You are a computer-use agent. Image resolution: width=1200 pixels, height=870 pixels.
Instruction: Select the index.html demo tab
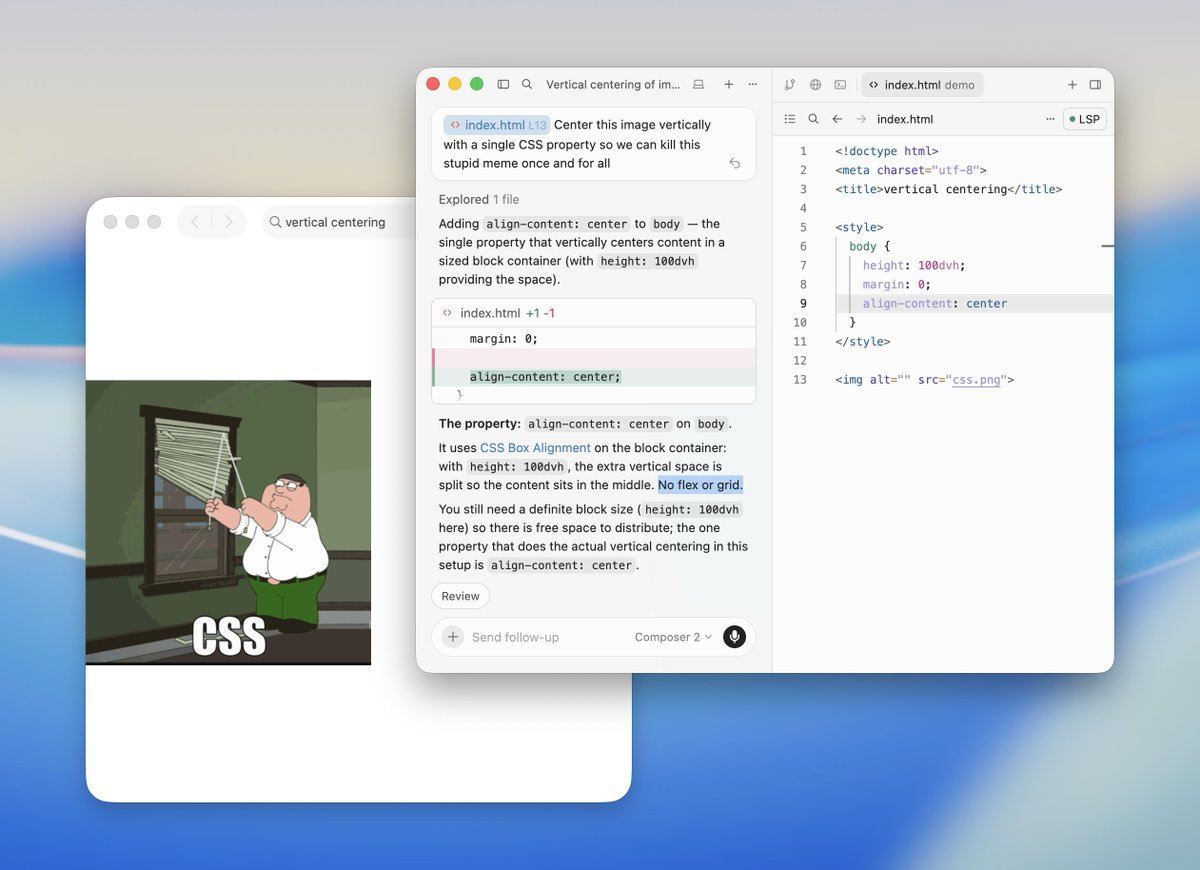click(922, 85)
